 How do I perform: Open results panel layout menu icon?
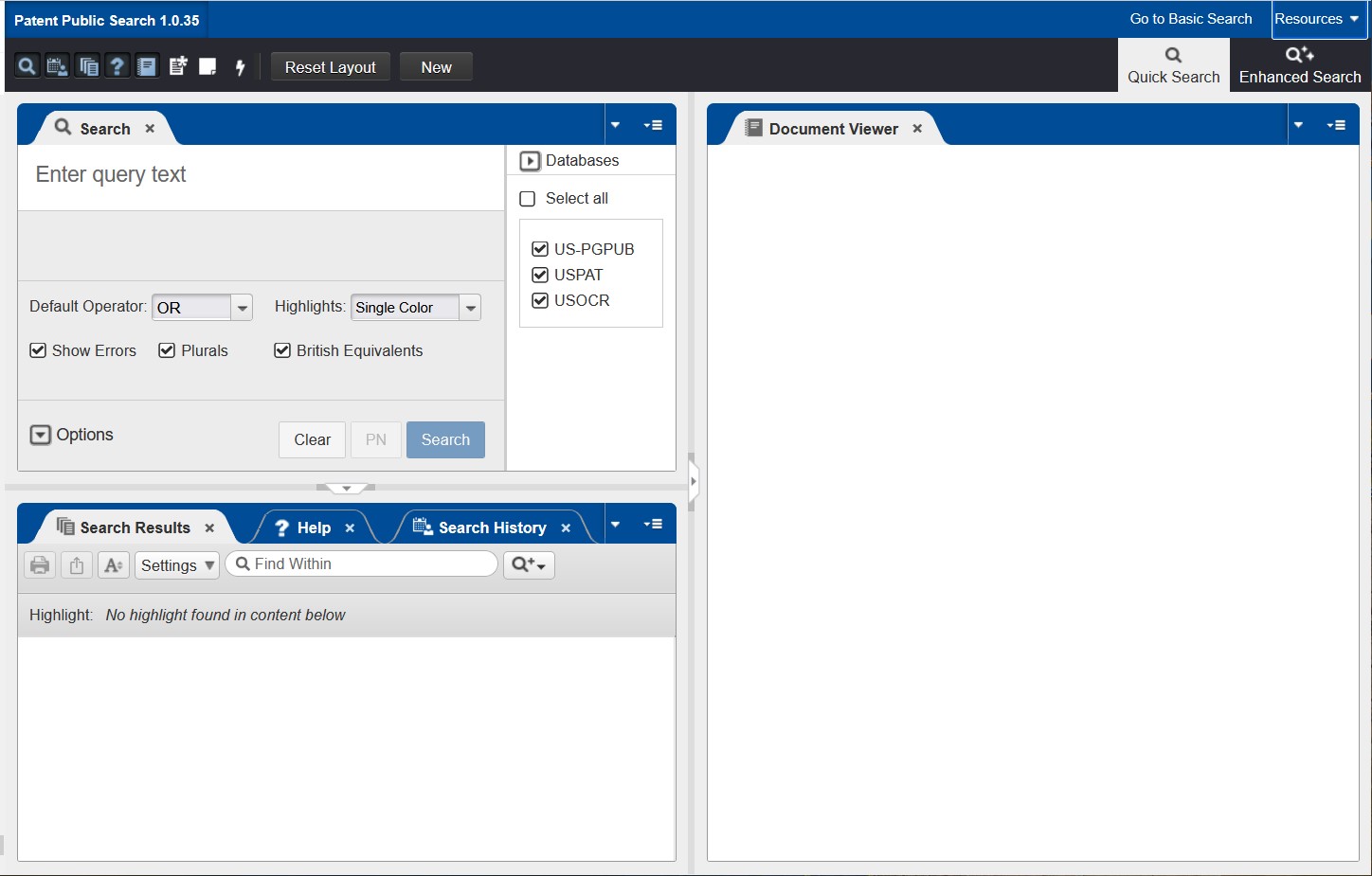click(x=653, y=524)
